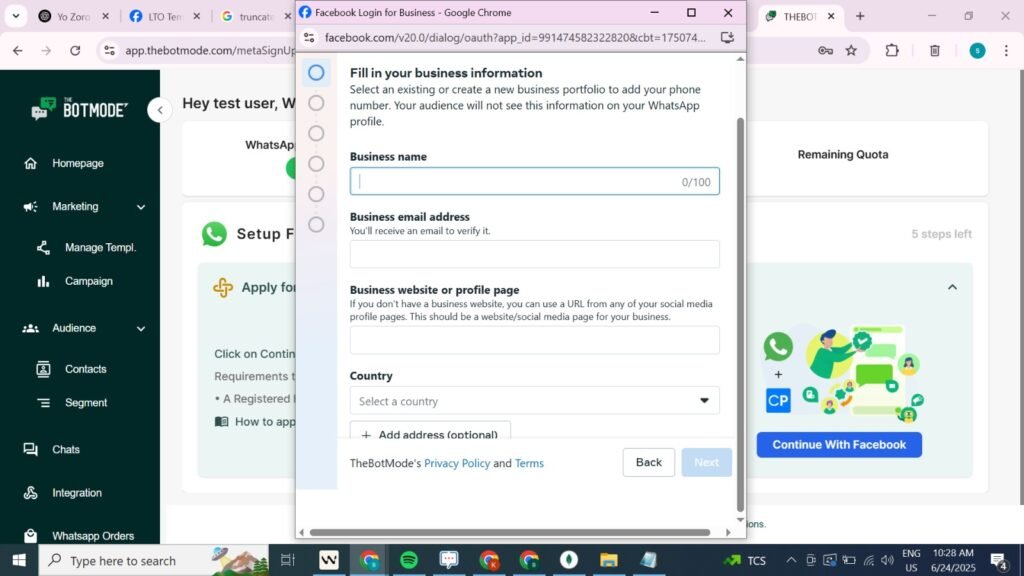Open TheBotMode's Privacy Policy link
This screenshot has height=576, width=1024.
(x=456, y=463)
